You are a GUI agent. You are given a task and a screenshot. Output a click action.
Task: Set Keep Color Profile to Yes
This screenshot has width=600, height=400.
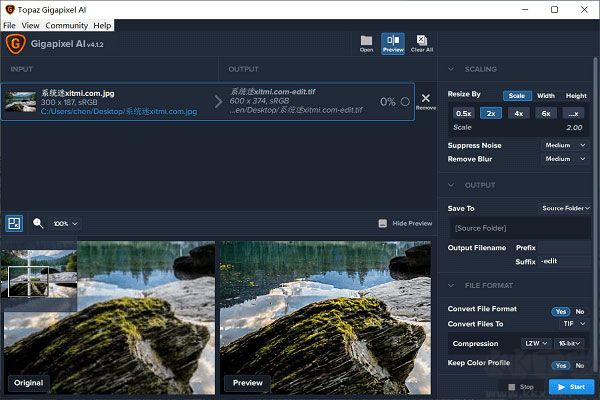click(560, 365)
